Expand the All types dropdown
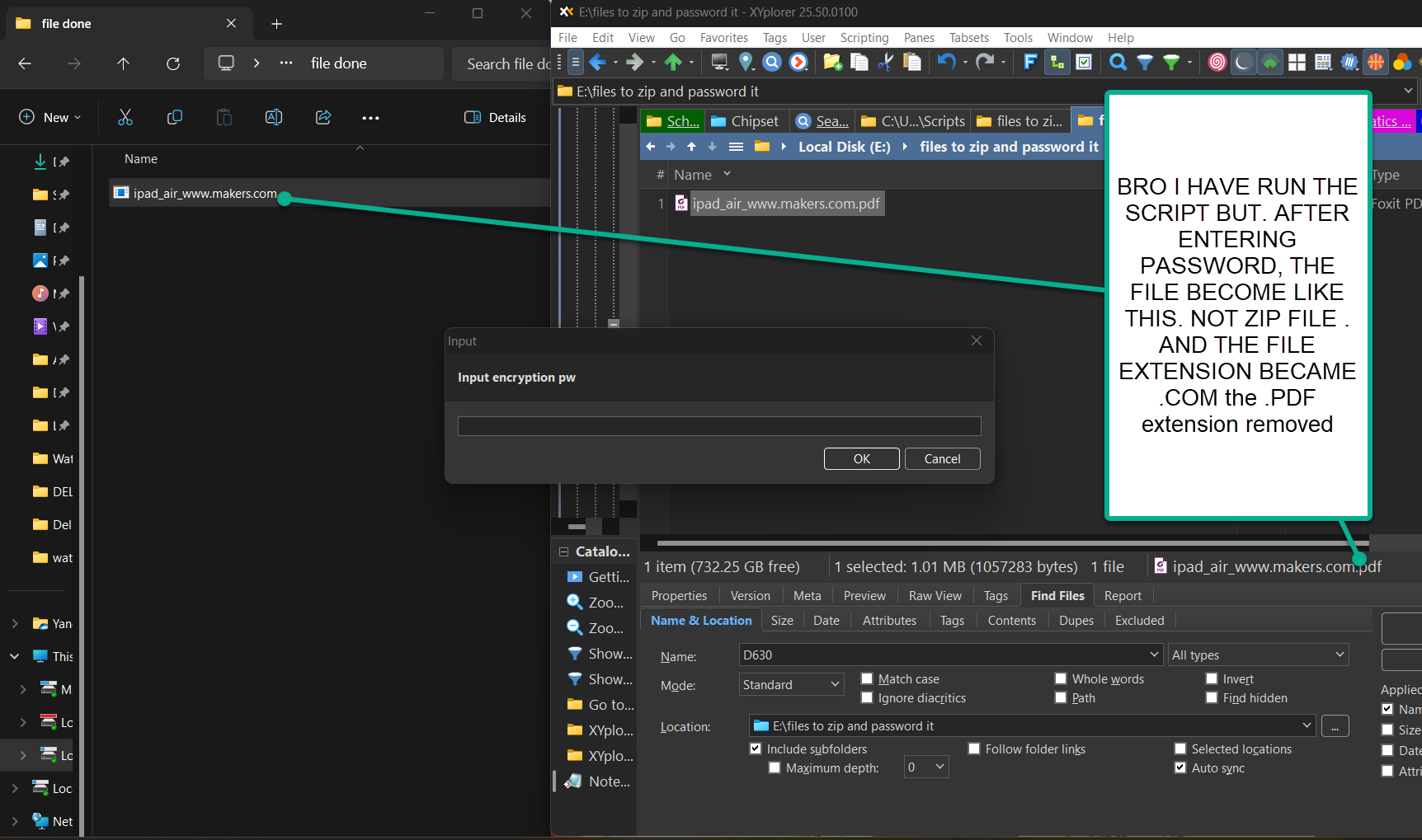 (x=1258, y=655)
